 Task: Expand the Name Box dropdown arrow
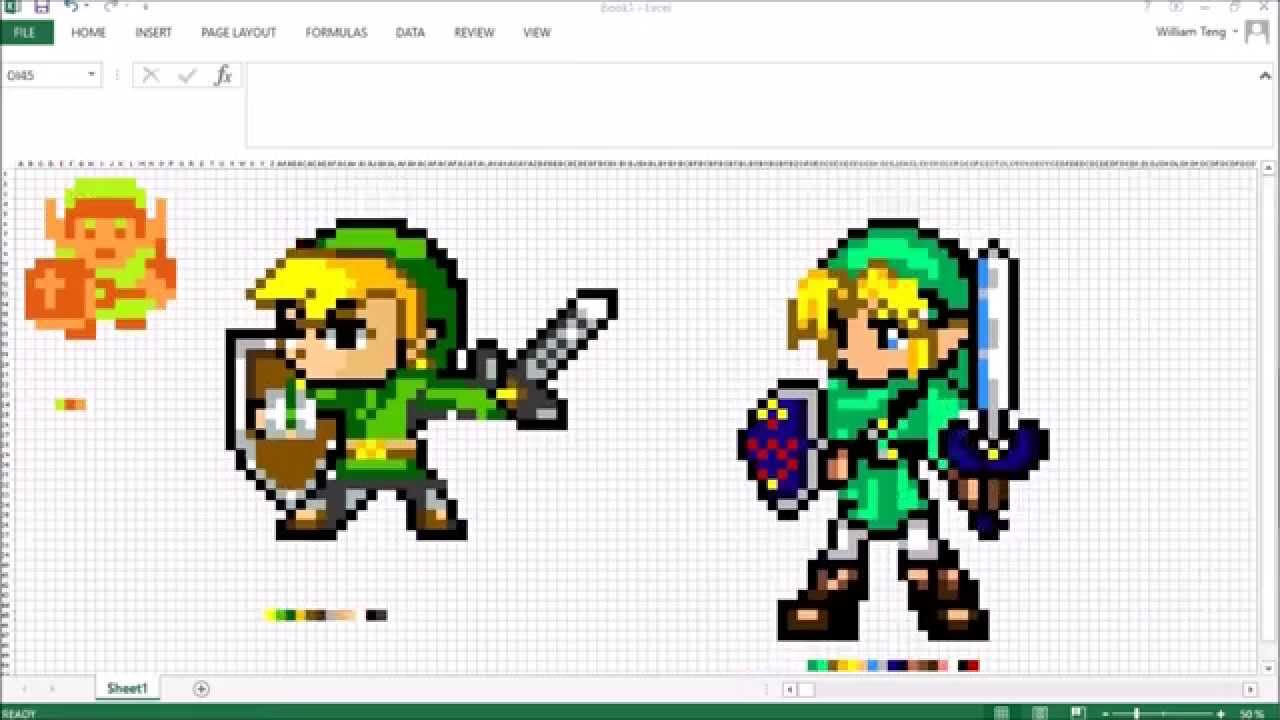(91, 75)
